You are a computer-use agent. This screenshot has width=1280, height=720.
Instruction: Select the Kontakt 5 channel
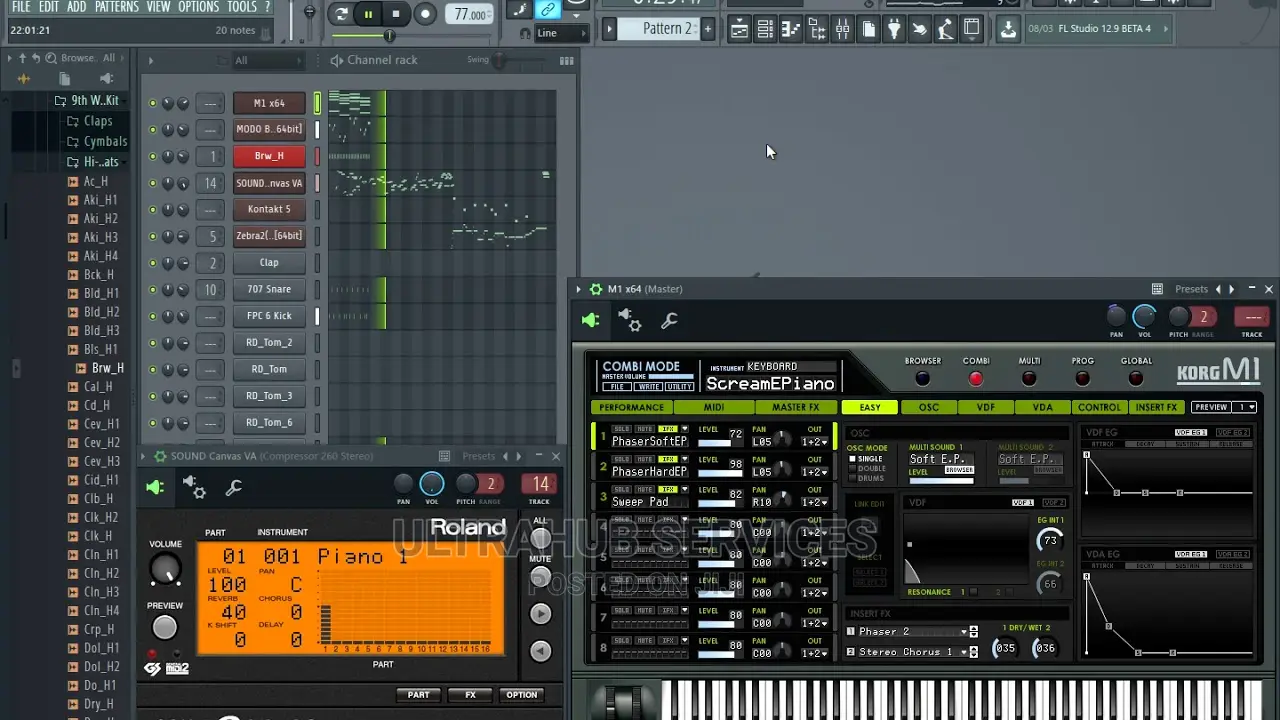(x=269, y=209)
